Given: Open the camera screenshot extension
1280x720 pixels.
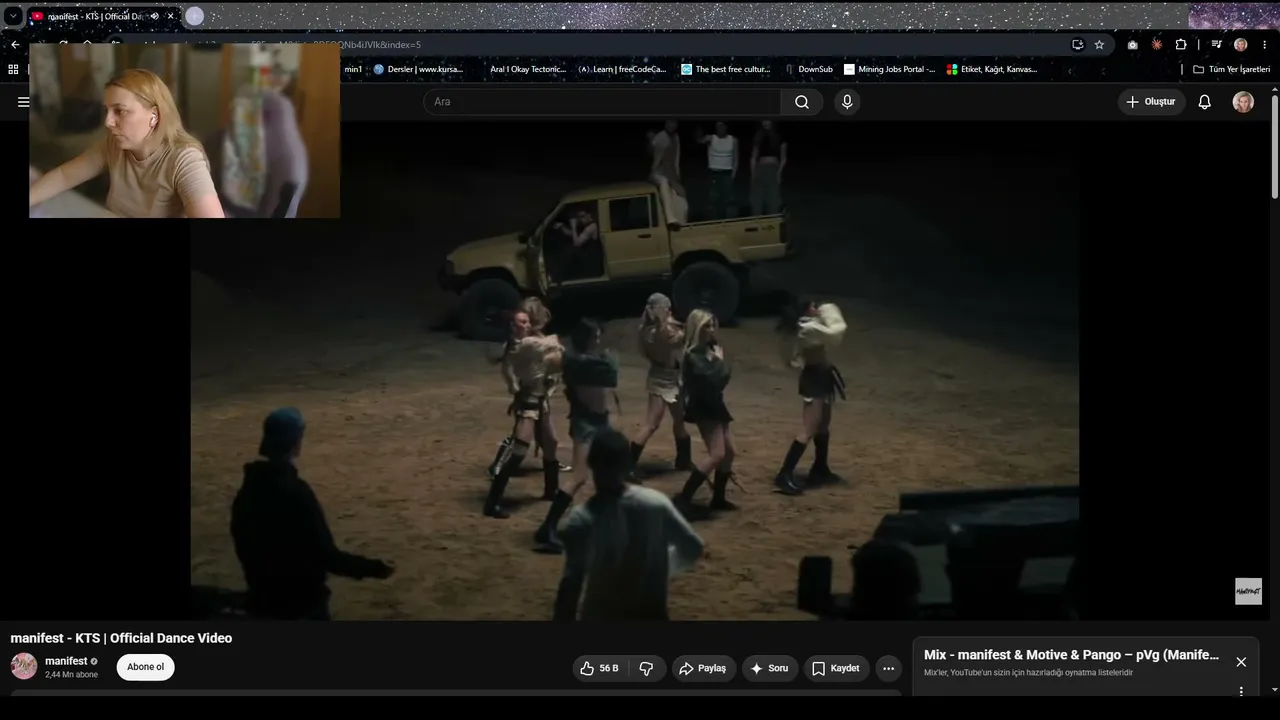Looking at the screenshot, I should pyautogui.click(x=1132, y=44).
